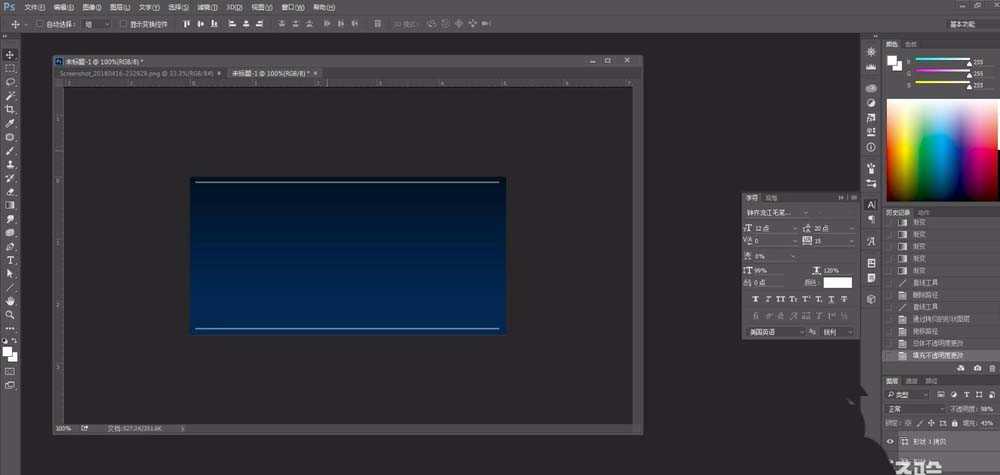Click the font size field showing 12 点

(770, 228)
